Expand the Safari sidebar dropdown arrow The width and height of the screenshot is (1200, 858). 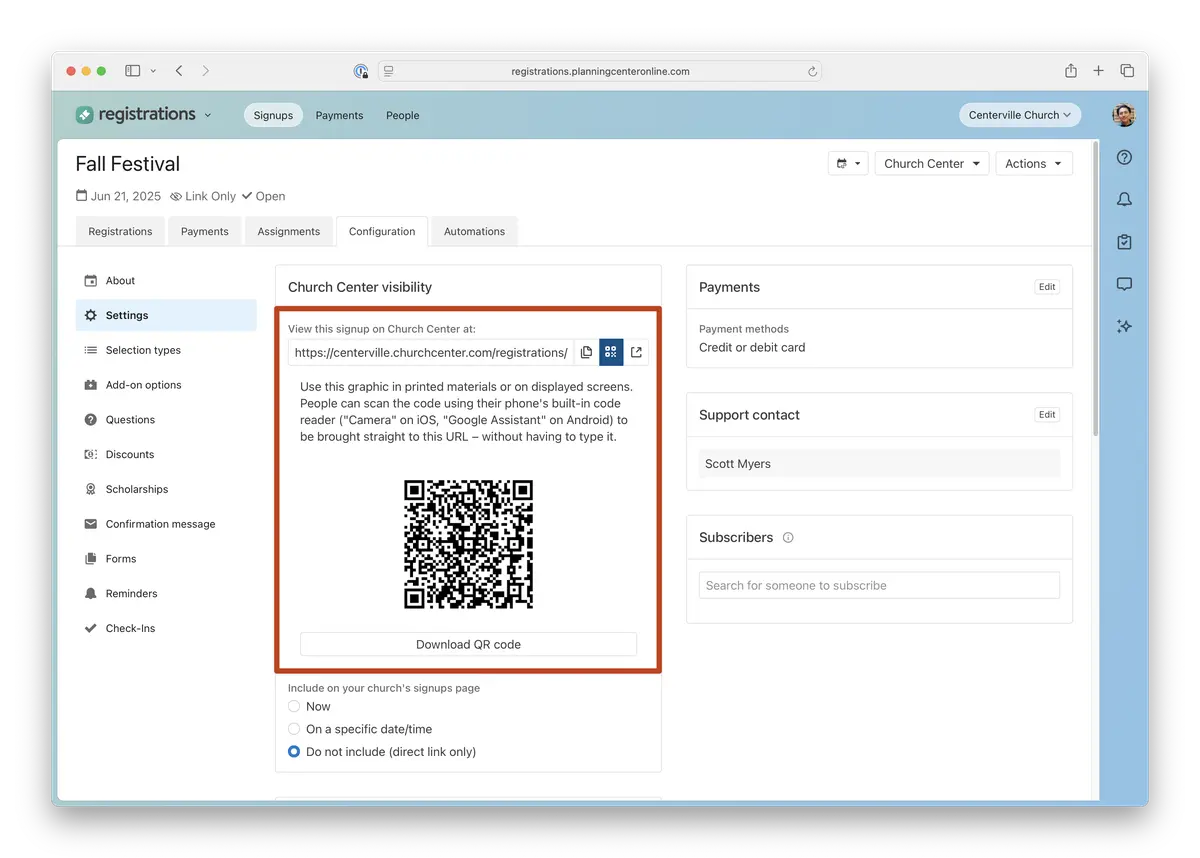tap(153, 71)
